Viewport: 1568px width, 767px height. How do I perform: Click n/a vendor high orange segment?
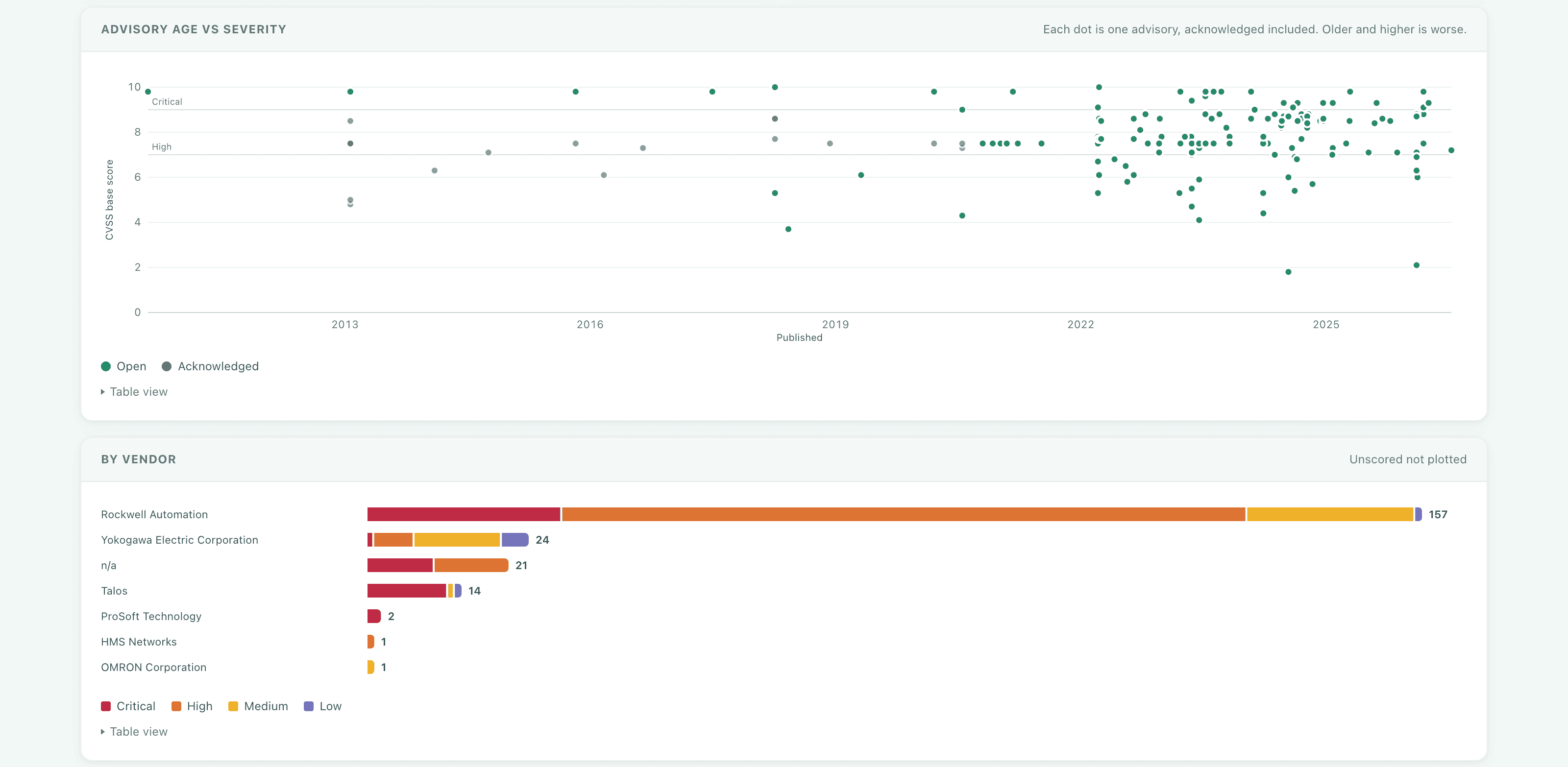pyautogui.click(x=472, y=566)
